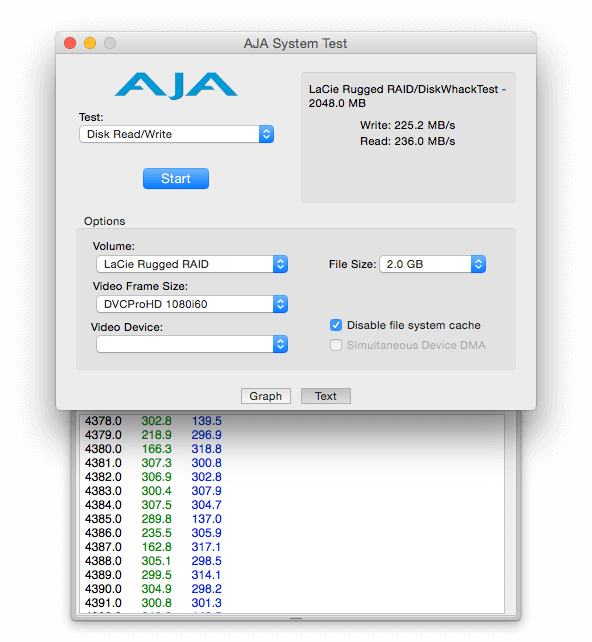
Task: Click read value 301.3 in row 4391.0
Action: tap(207, 603)
